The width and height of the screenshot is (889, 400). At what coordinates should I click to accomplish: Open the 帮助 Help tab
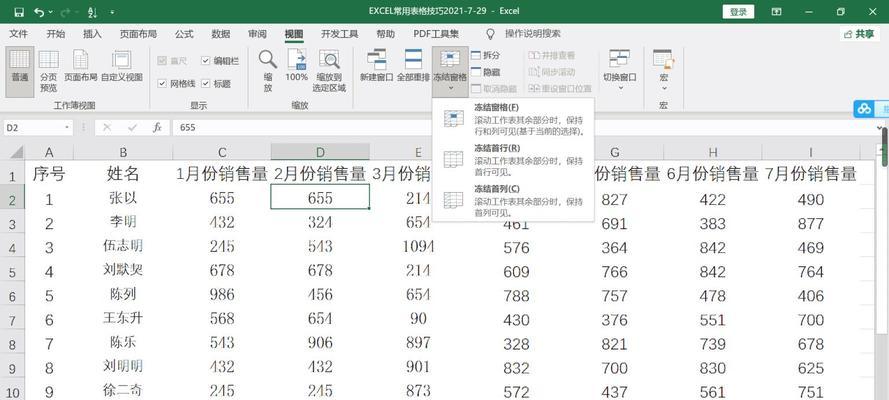pyautogui.click(x=386, y=34)
